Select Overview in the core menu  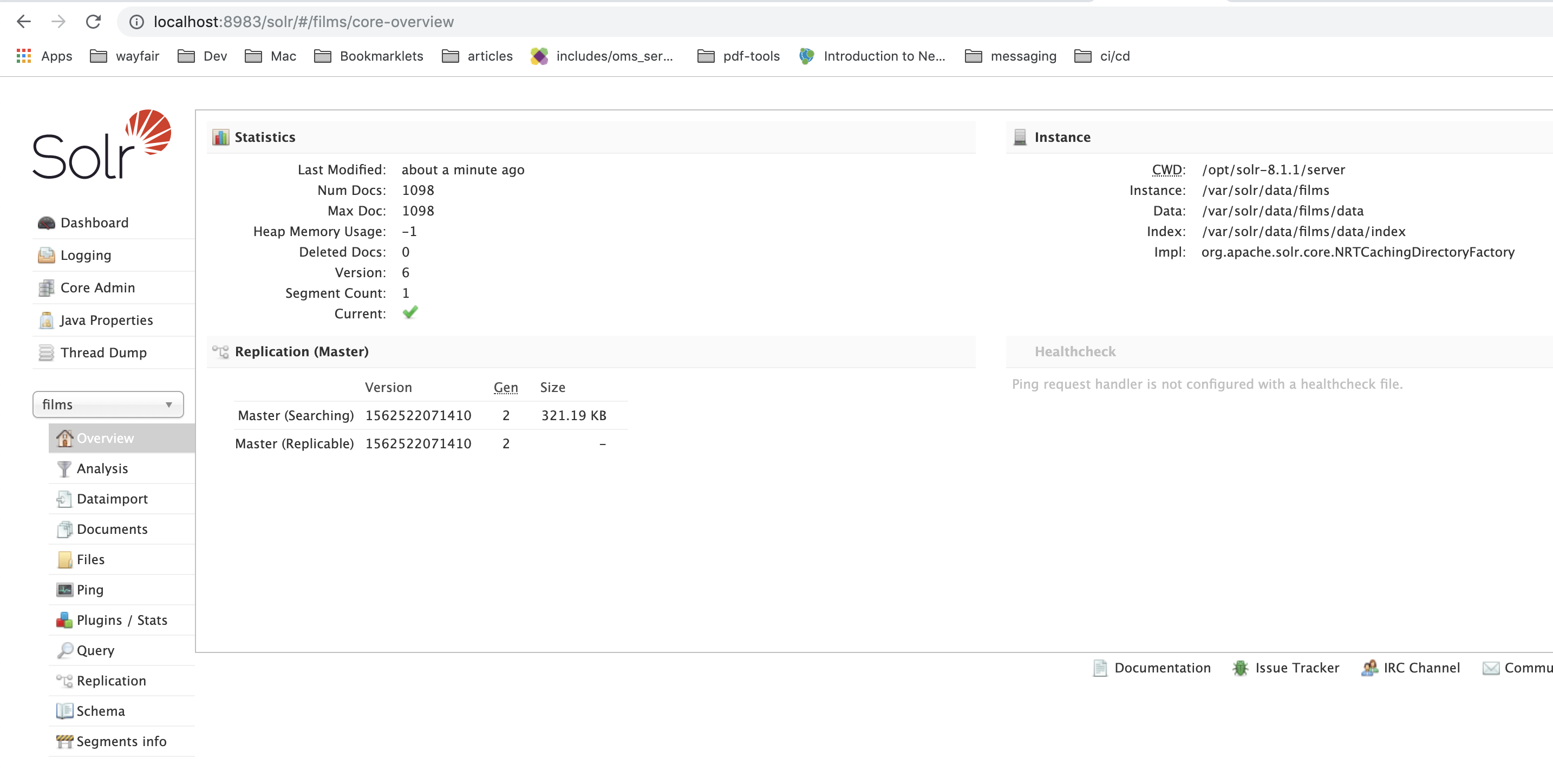106,438
